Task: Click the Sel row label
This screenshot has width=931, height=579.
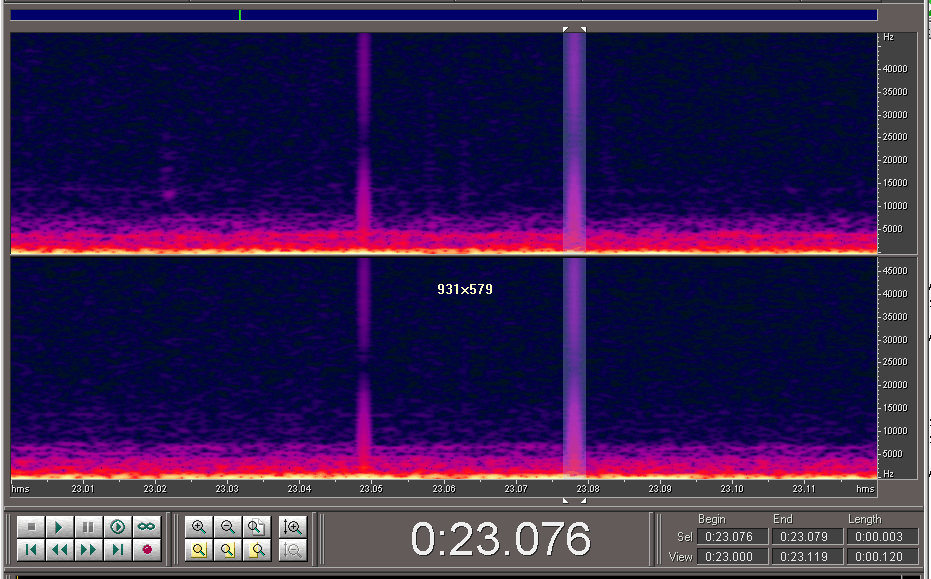Action: (685, 537)
